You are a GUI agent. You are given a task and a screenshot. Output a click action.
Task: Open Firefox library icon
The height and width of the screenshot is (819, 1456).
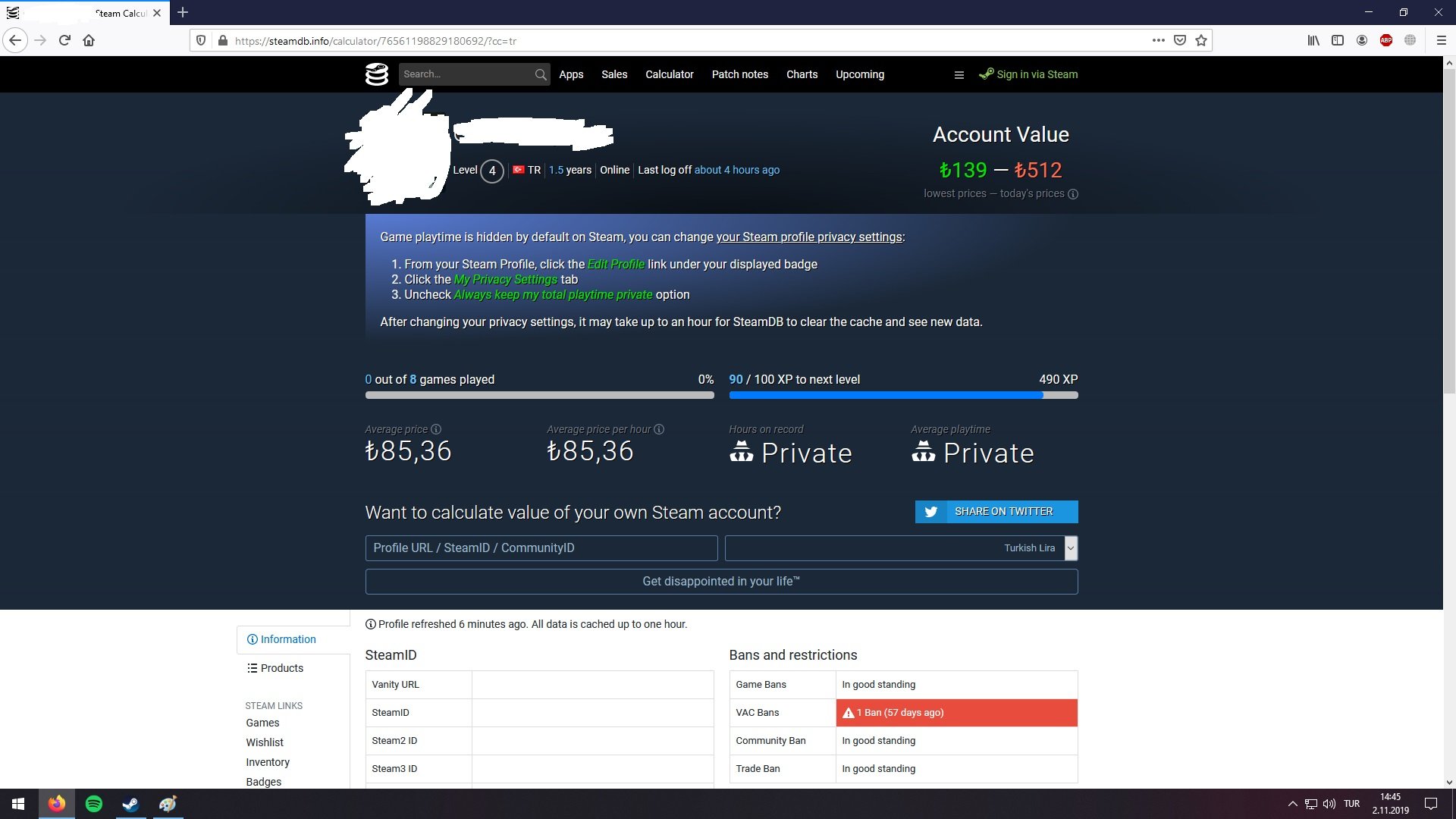coord(1313,40)
